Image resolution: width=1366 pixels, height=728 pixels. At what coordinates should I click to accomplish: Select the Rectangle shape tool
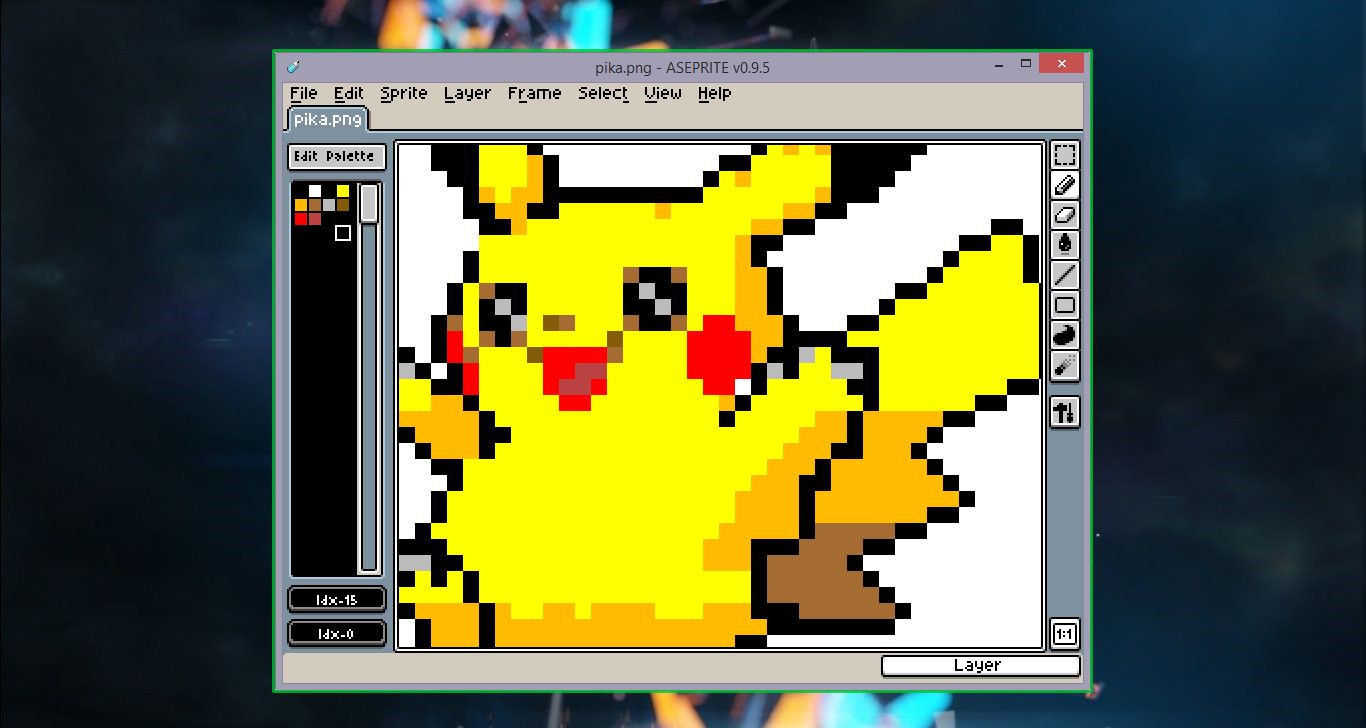click(x=1065, y=305)
